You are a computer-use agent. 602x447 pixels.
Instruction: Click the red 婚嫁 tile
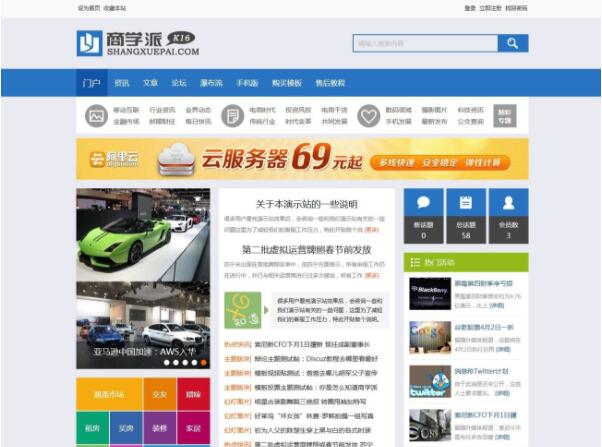[x=194, y=394]
